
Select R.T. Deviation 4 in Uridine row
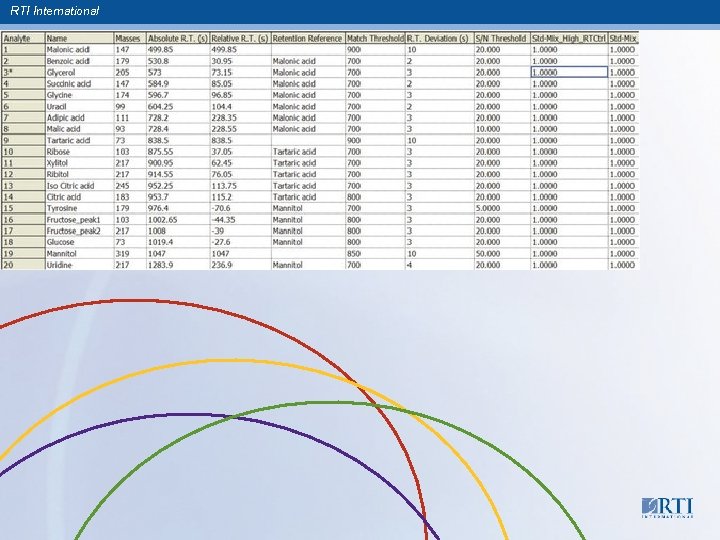click(x=439, y=265)
